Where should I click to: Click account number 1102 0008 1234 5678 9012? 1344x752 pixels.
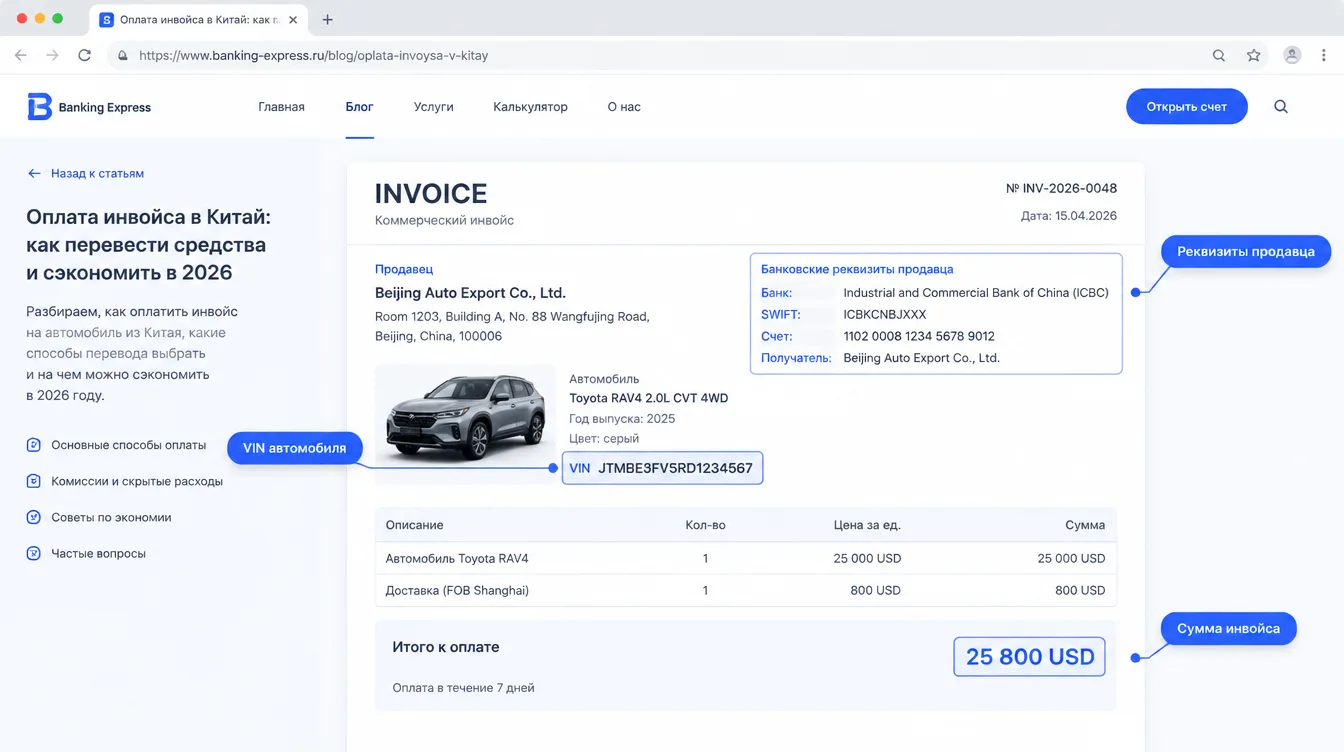(919, 336)
